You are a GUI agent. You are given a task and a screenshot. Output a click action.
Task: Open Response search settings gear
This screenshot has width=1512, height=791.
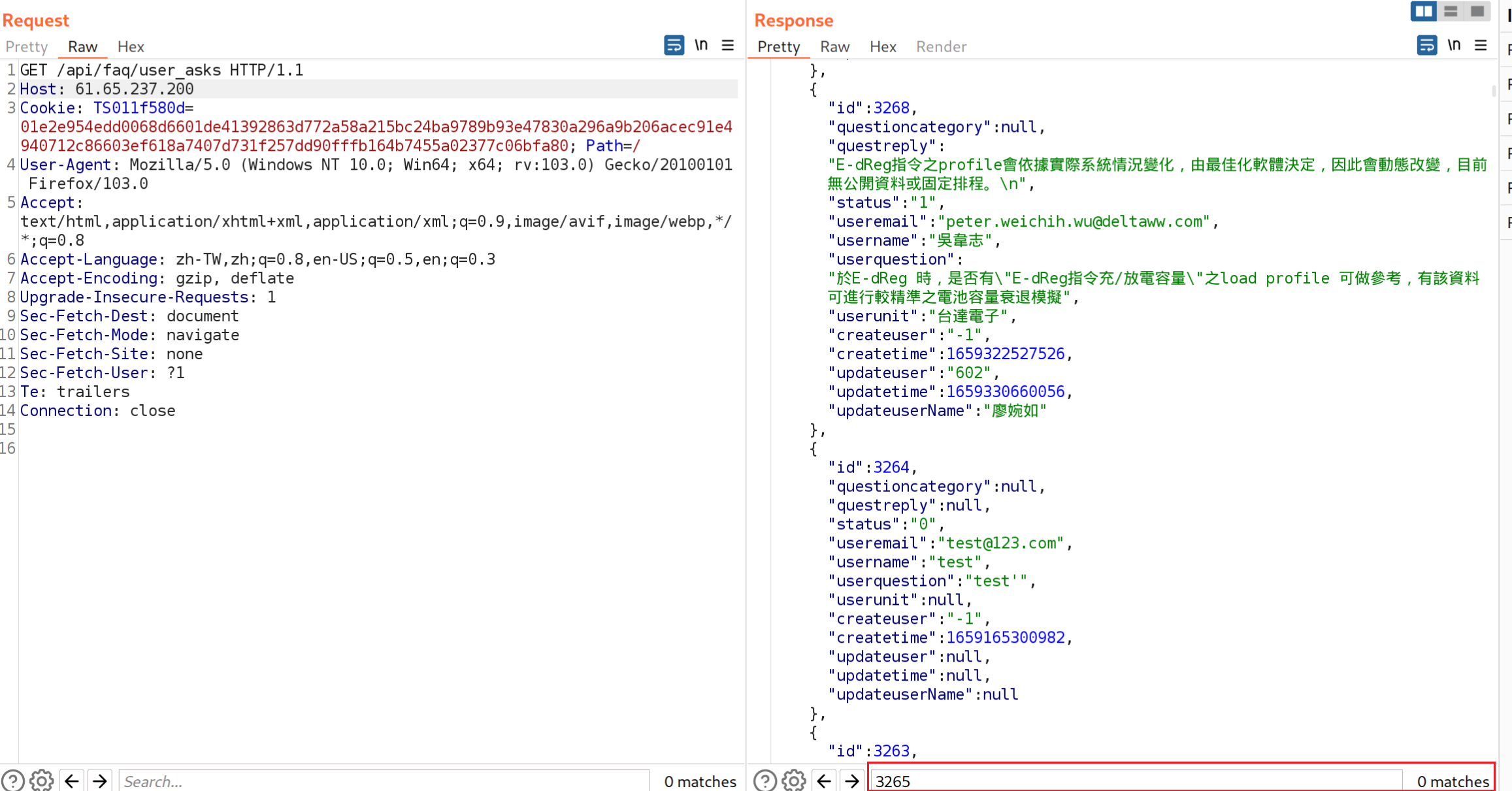coord(794,781)
